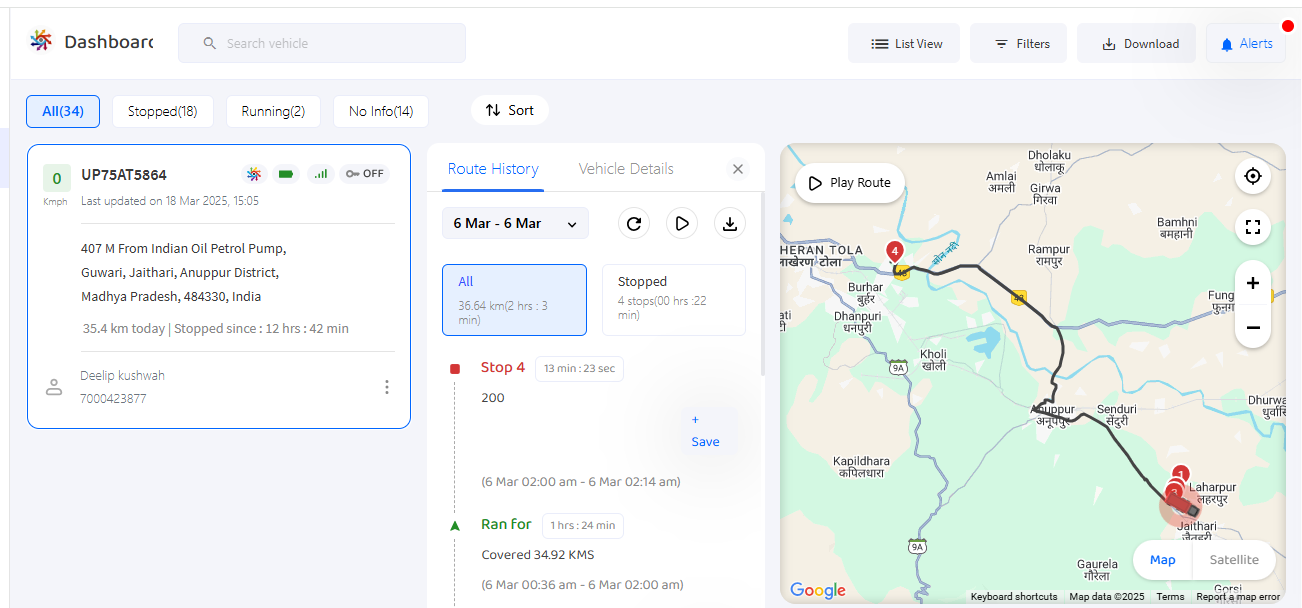Switch to the Vehicle Details tab

point(626,169)
